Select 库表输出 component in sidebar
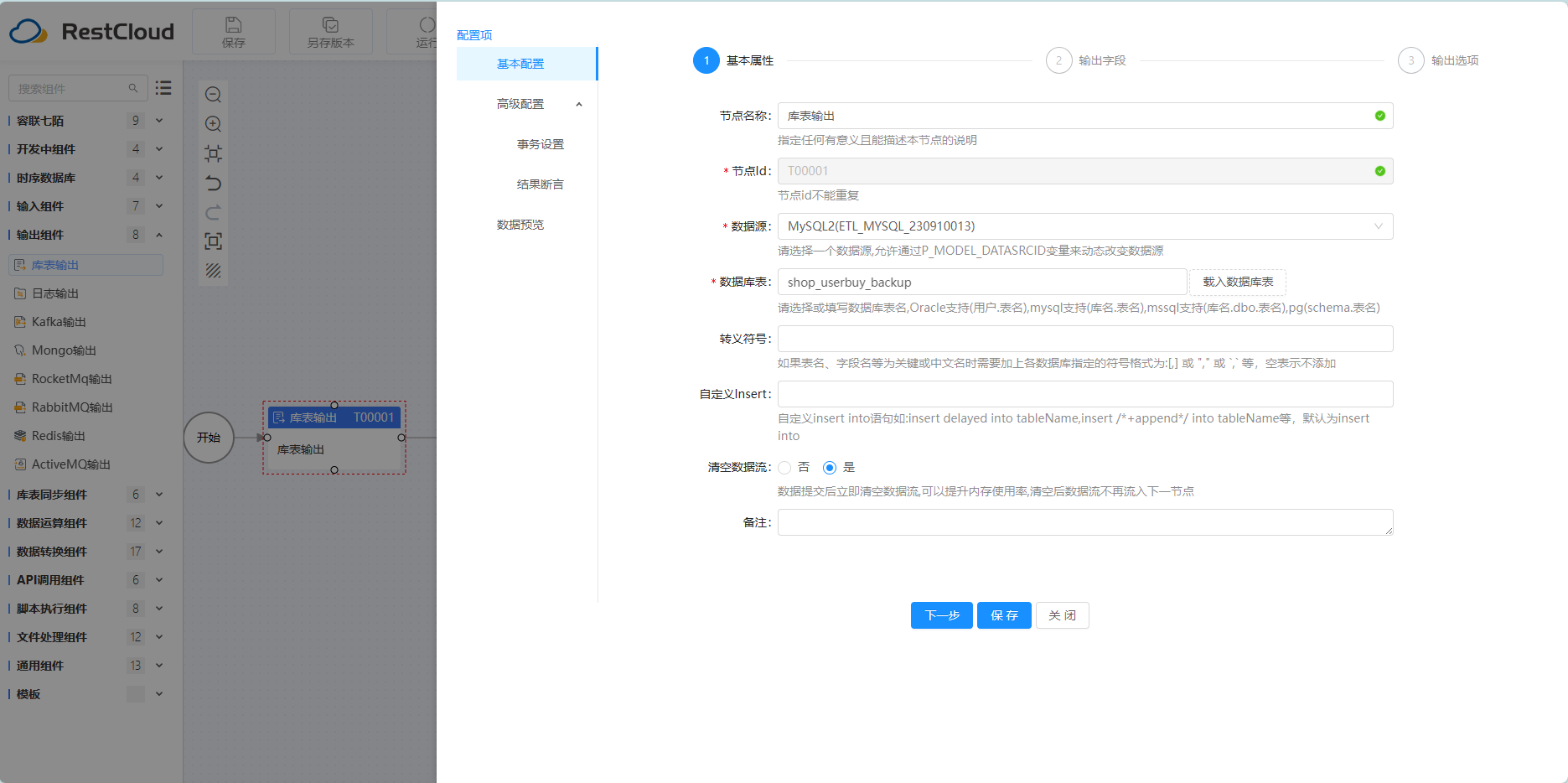 click(x=85, y=265)
